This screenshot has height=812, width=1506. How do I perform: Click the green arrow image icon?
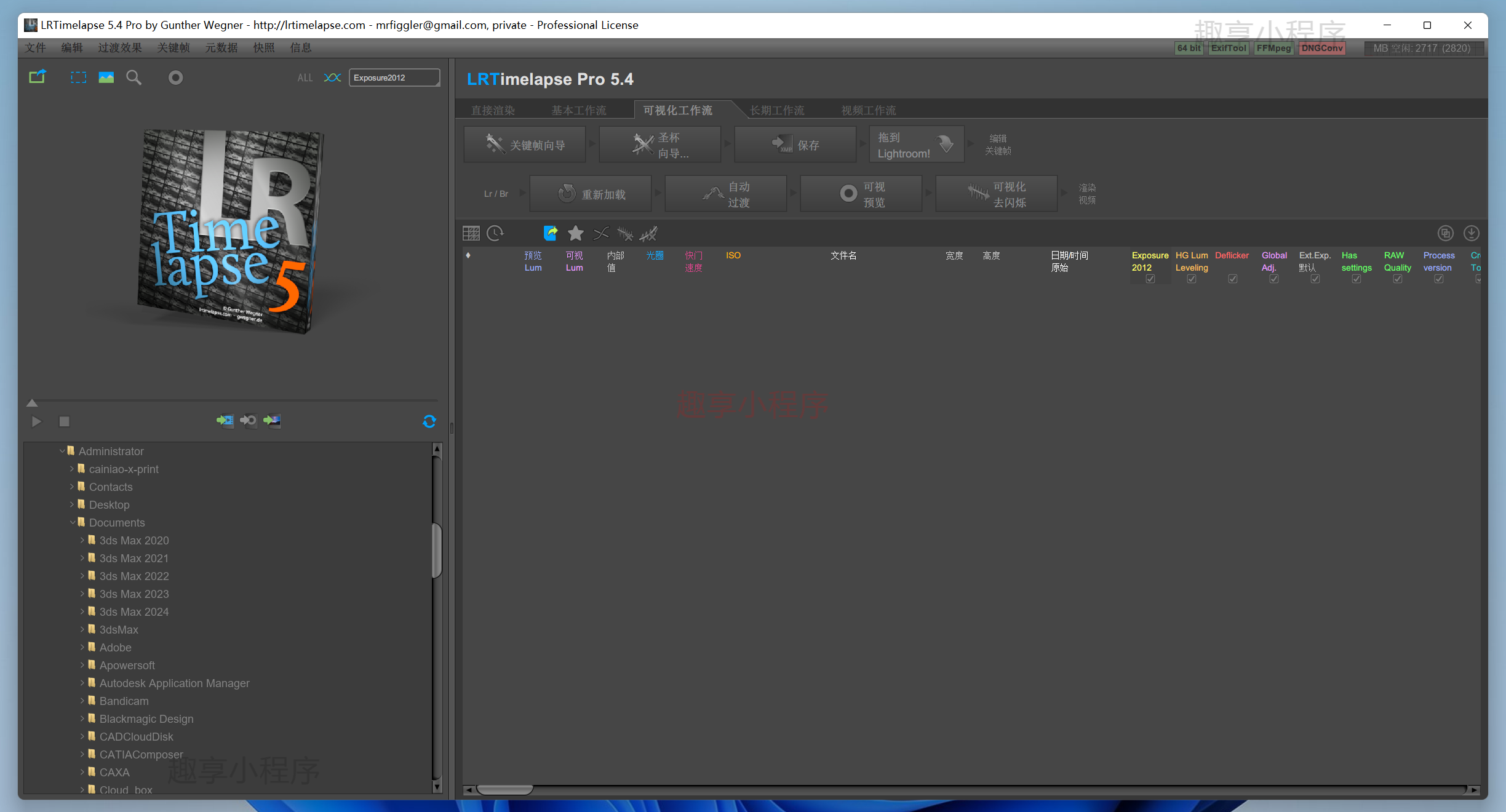pyautogui.click(x=272, y=420)
